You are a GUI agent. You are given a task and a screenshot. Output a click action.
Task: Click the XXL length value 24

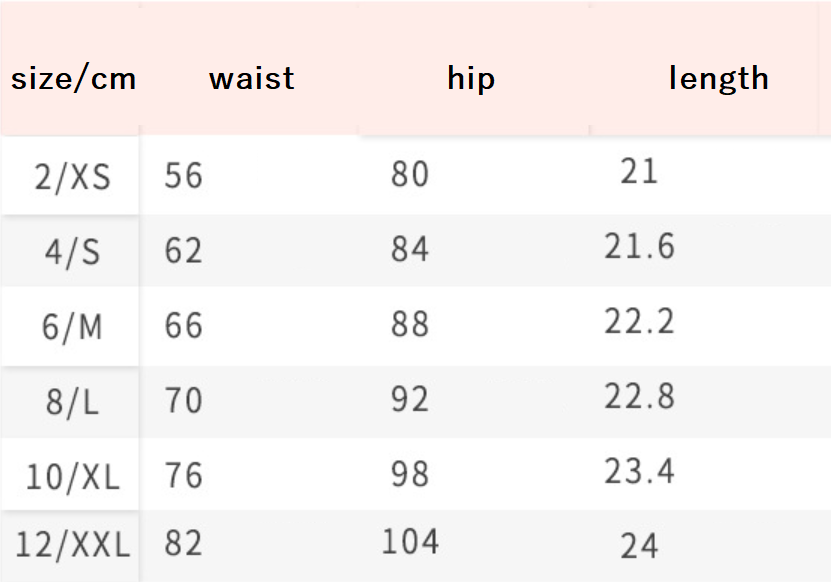639,546
